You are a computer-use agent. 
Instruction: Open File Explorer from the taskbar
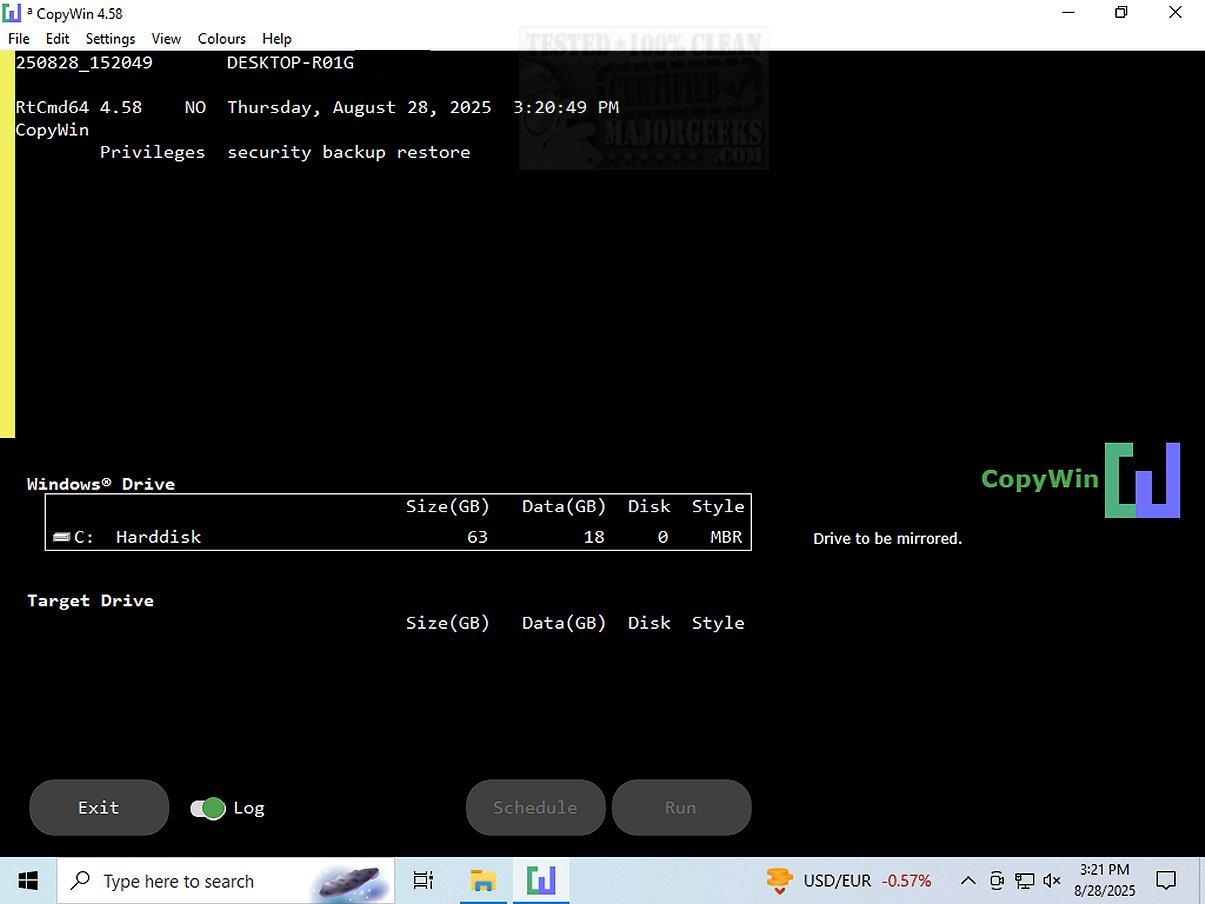coord(483,881)
